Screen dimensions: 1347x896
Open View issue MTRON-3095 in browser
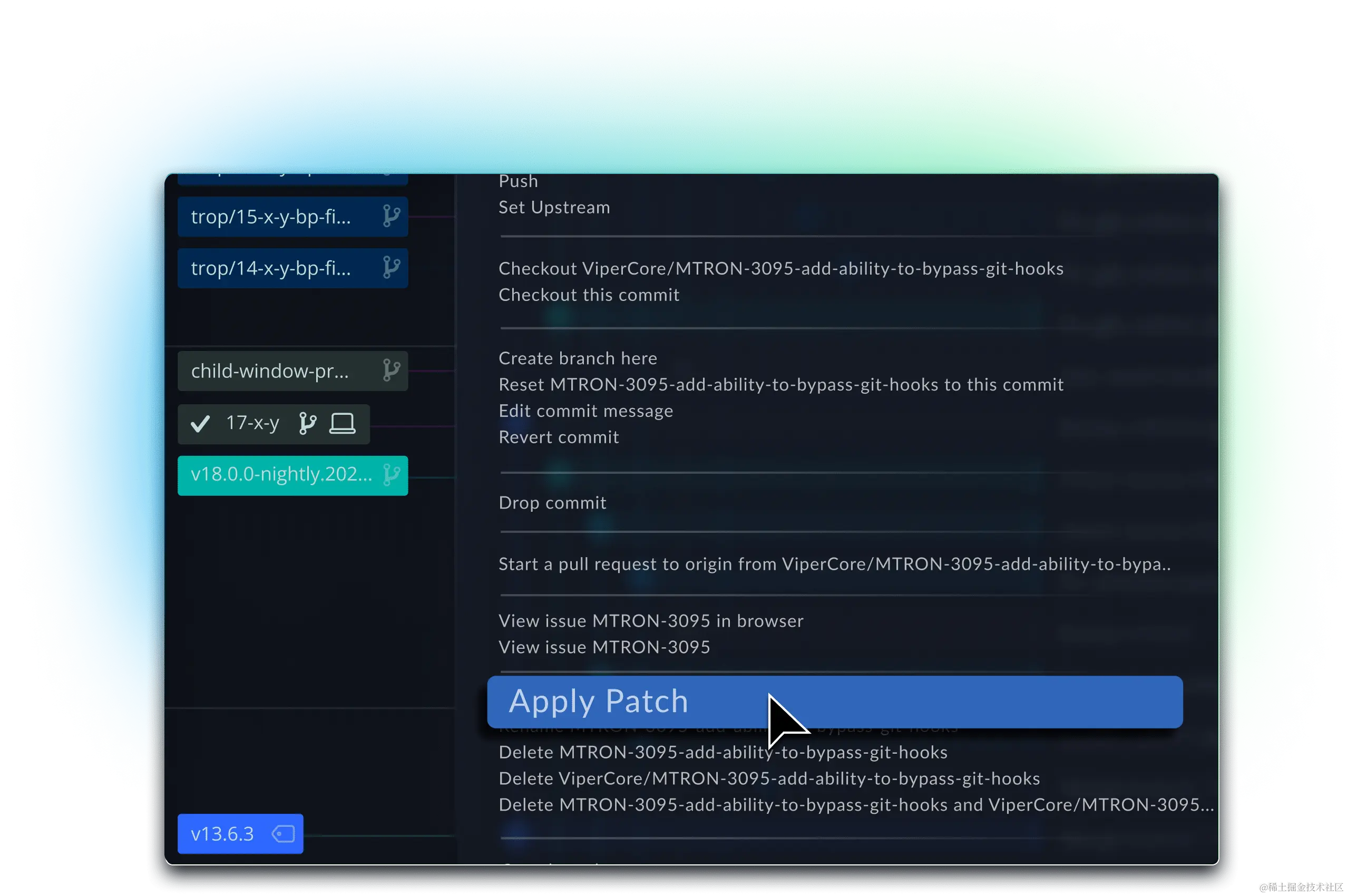[651, 621]
